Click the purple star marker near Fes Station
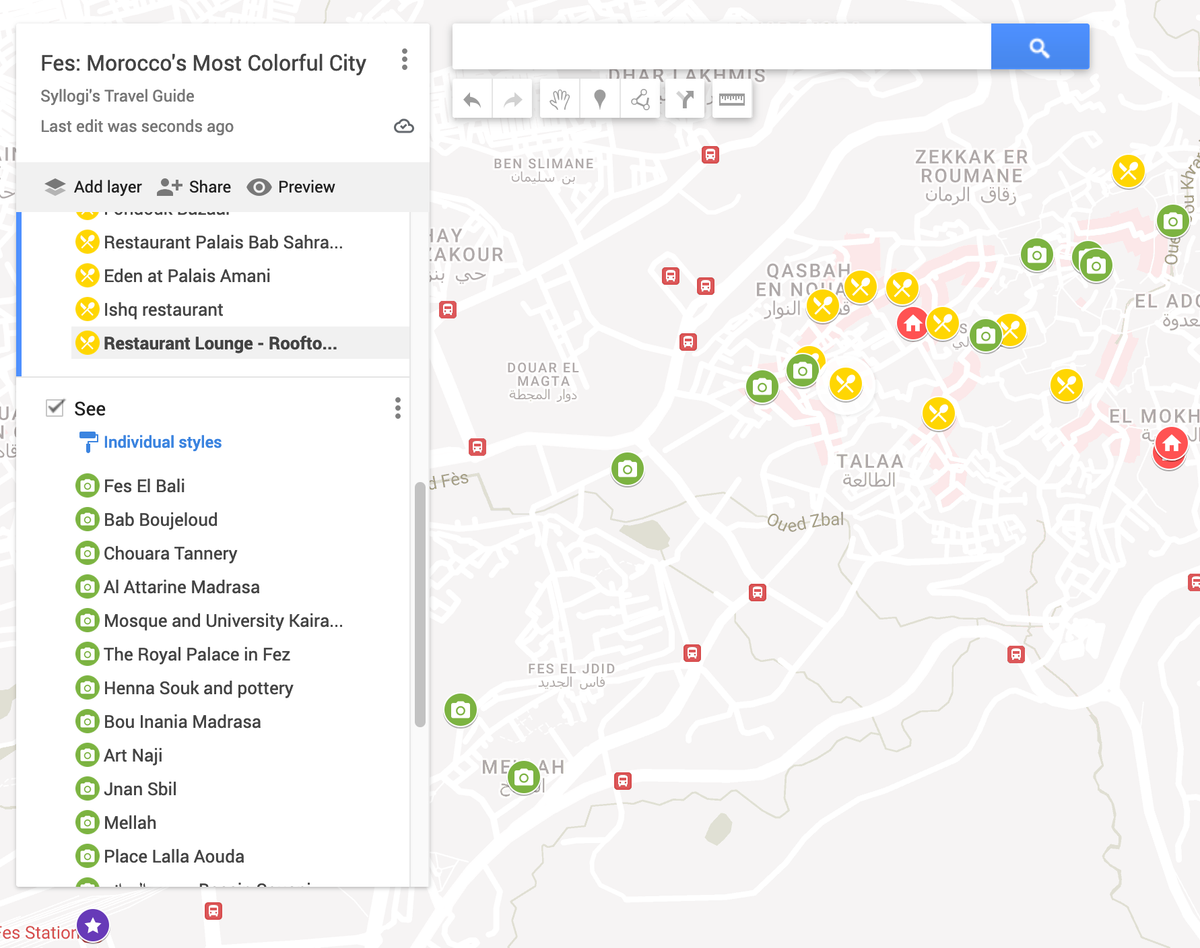The width and height of the screenshot is (1200, 948). pos(93,926)
